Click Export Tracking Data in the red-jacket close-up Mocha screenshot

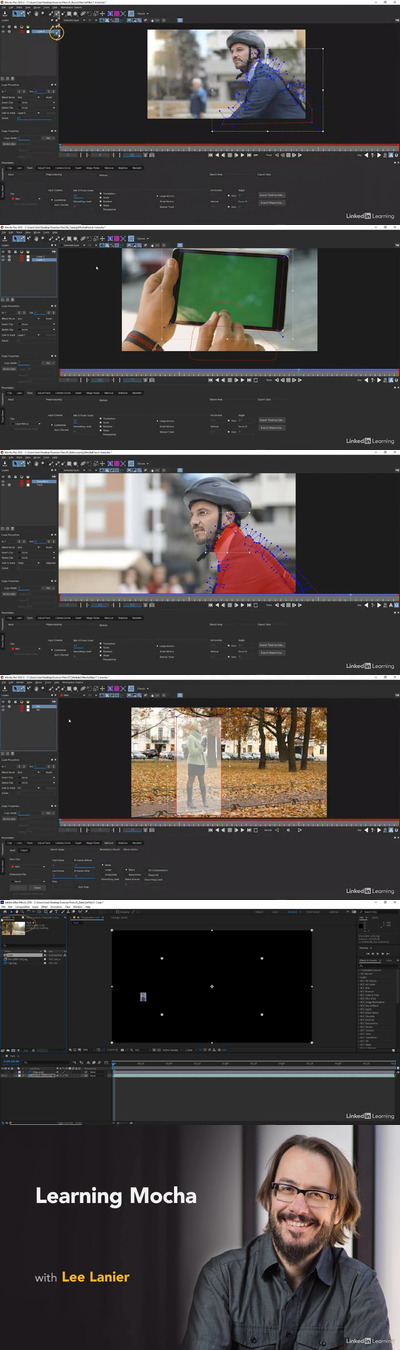pos(272,644)
